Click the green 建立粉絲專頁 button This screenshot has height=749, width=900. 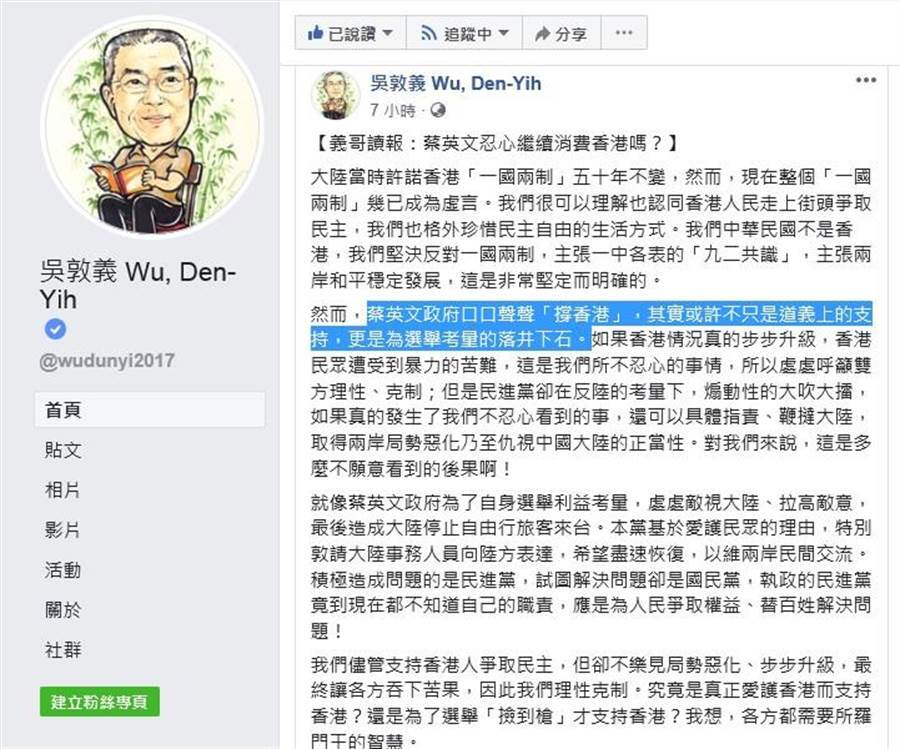100,701
